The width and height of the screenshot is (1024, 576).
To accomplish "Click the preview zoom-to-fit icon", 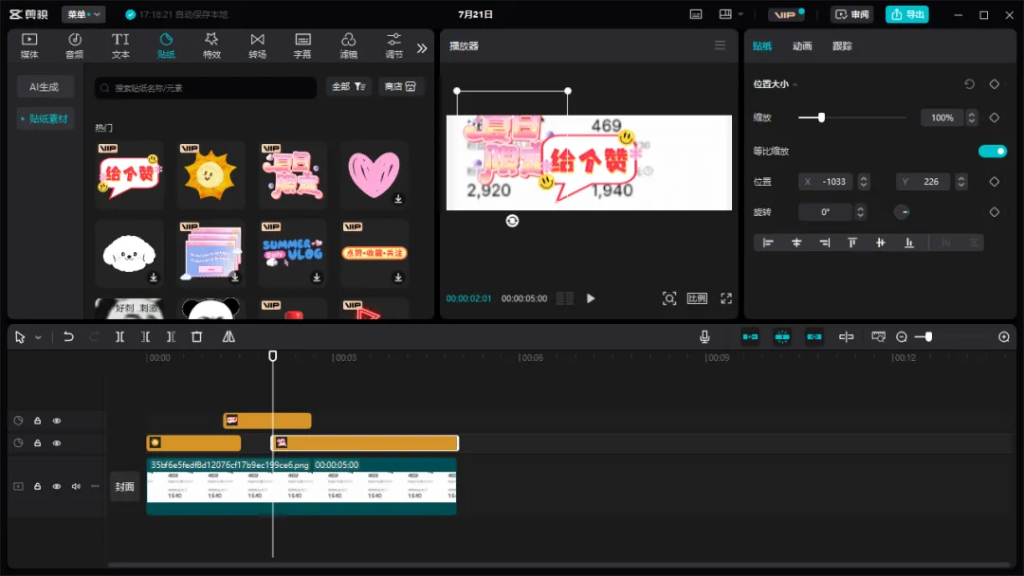I will tap(669, 298).
